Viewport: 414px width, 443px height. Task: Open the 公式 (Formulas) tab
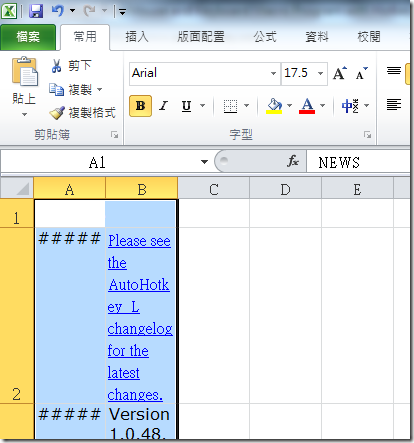pos(265,37)
